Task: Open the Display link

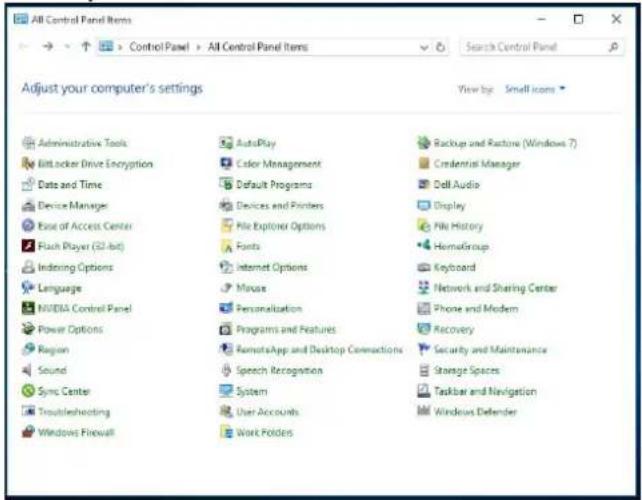Action: click(x=450, y=206)
